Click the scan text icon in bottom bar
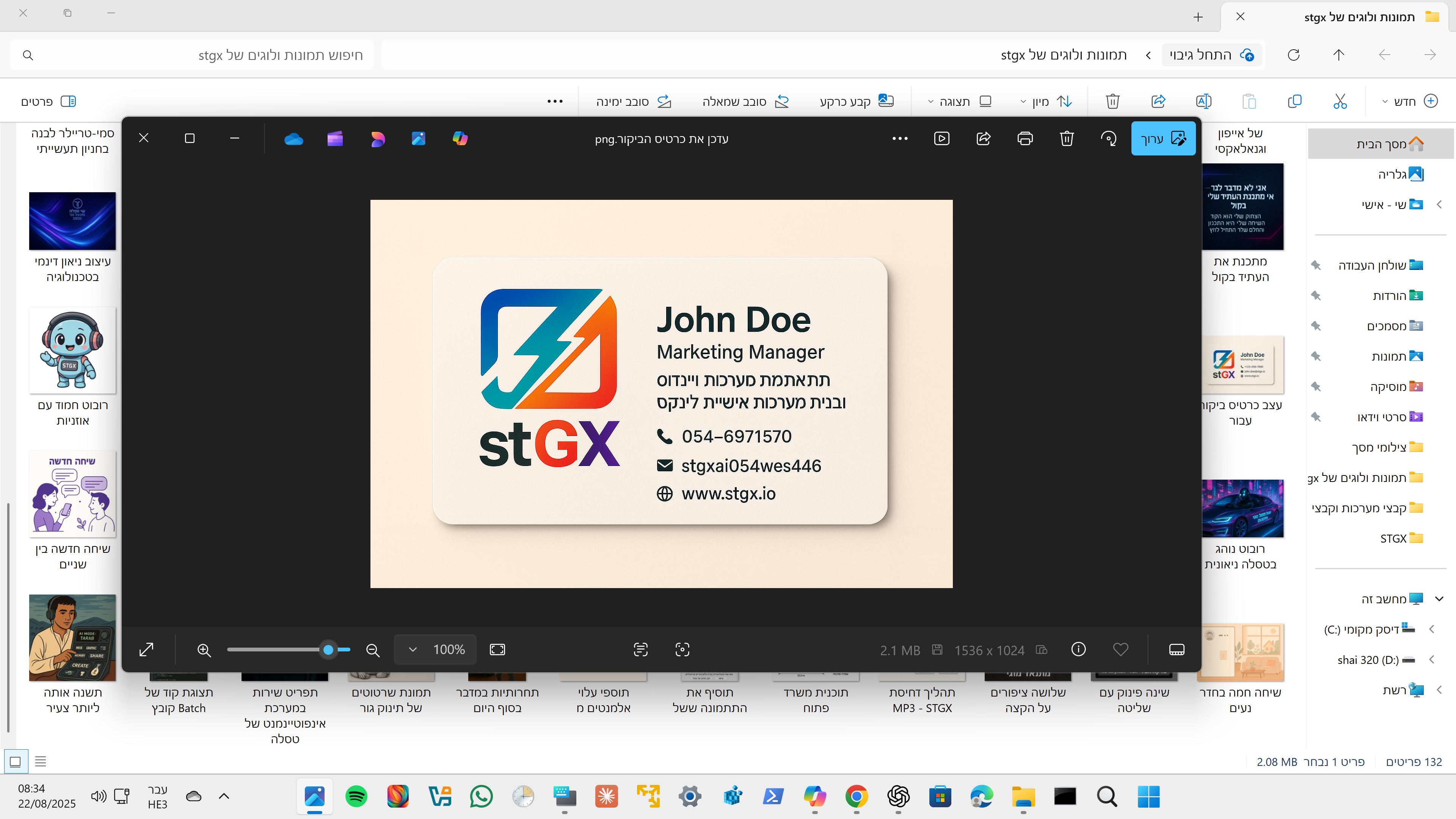1456x819 pixels. pos(640,650)
